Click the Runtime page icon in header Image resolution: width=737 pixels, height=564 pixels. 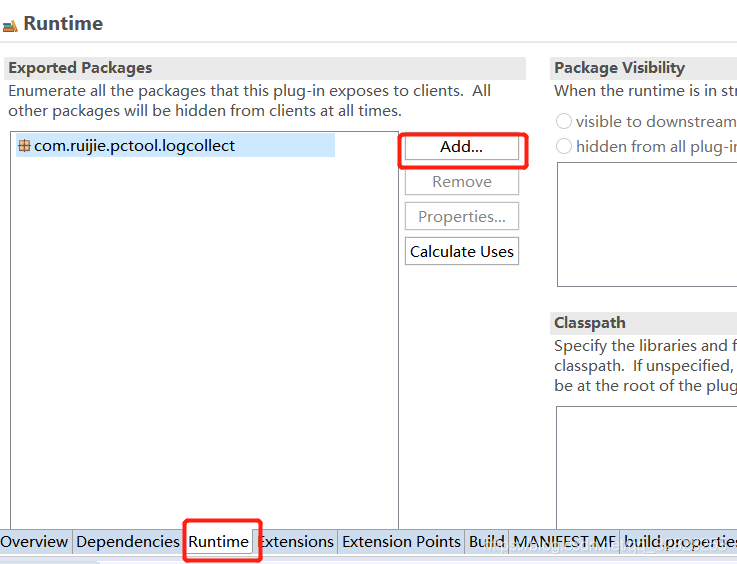[10, 25]
